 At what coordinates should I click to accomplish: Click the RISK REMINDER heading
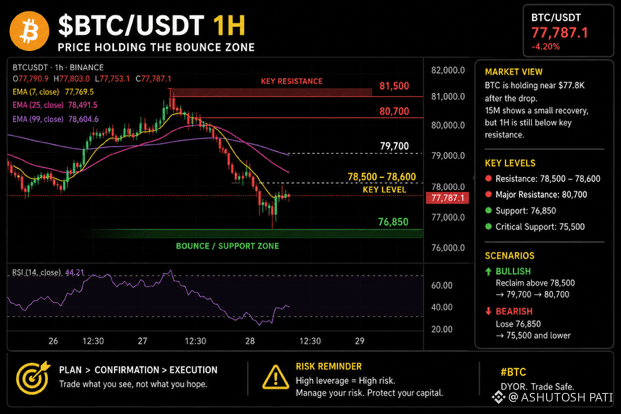pyautogui.click(x=329, y=366)
